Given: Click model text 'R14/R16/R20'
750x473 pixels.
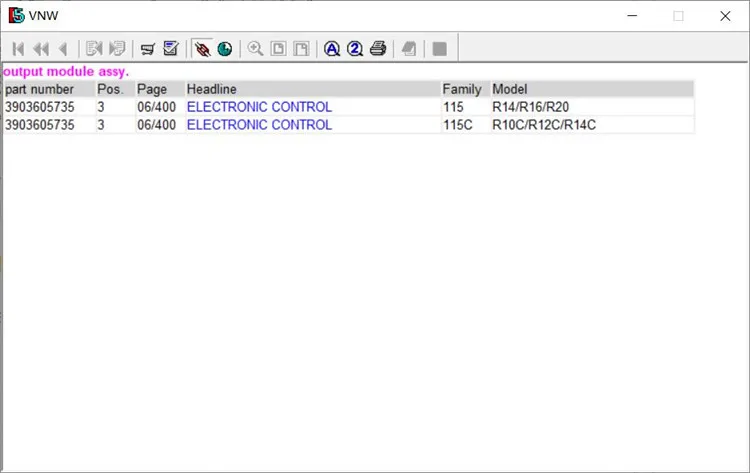Looking at the screenshot, I should [x=530, y=107].
